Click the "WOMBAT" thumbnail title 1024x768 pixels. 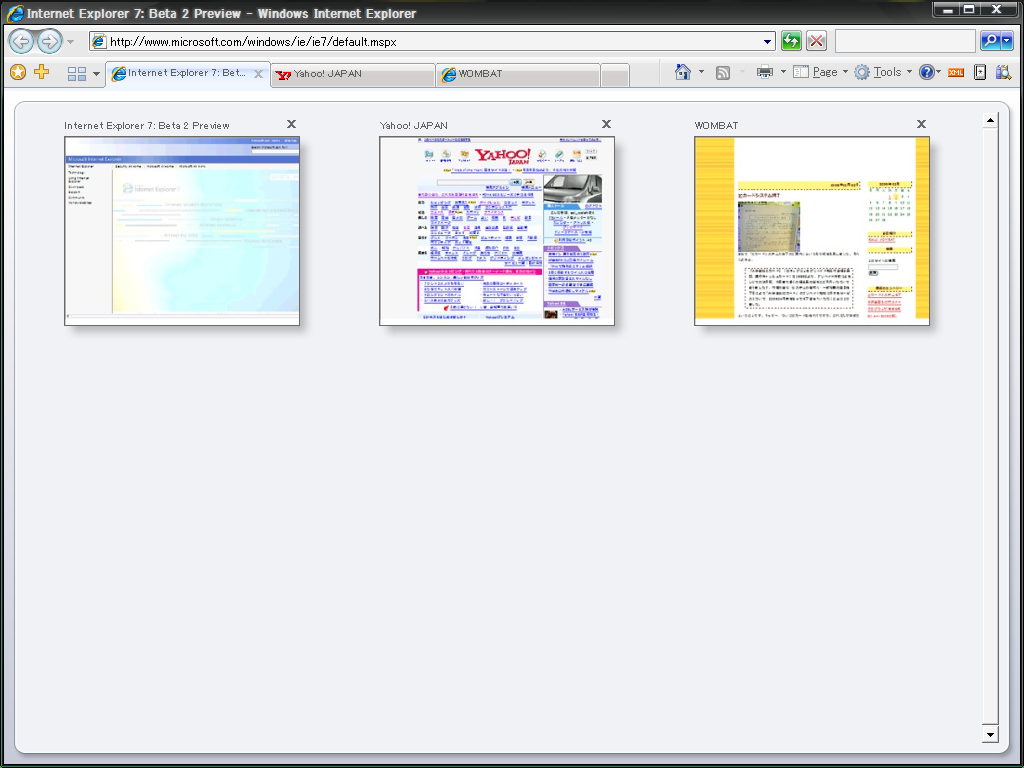[716, 125]
